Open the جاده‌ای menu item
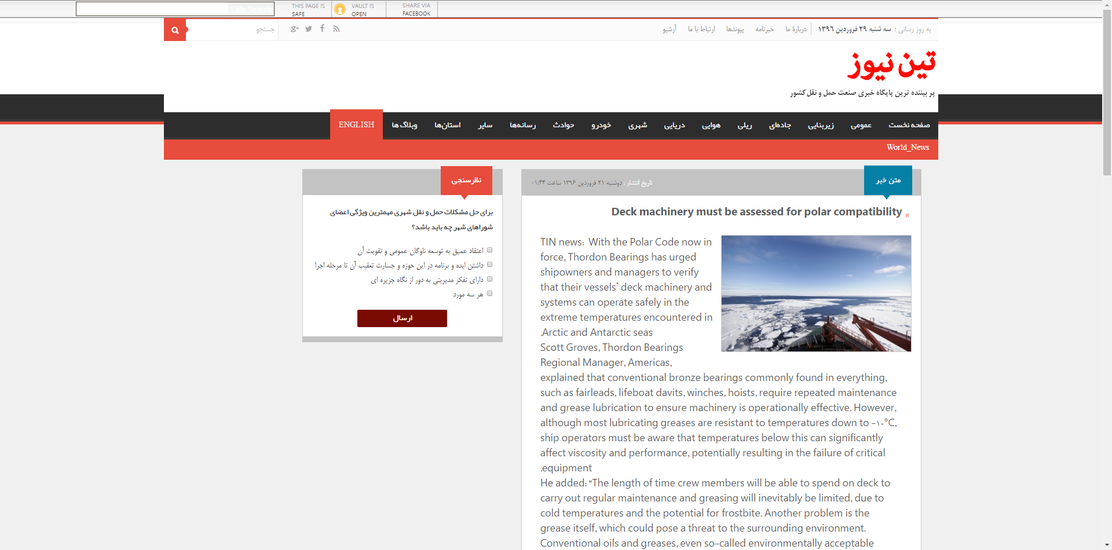The image size is (1112, 550). pos(780,125)
